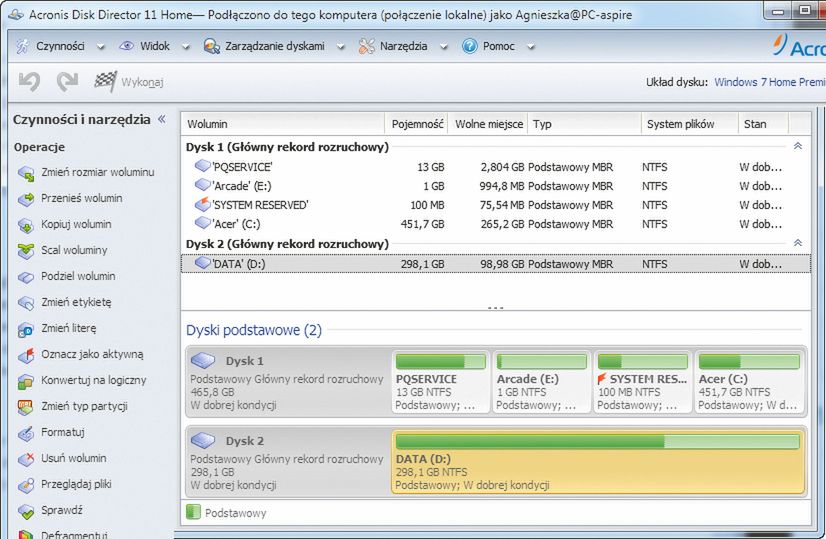Click the Zmień etykietę icon
The height and width of the screenshot is (539, 826).
pos(25,303)
